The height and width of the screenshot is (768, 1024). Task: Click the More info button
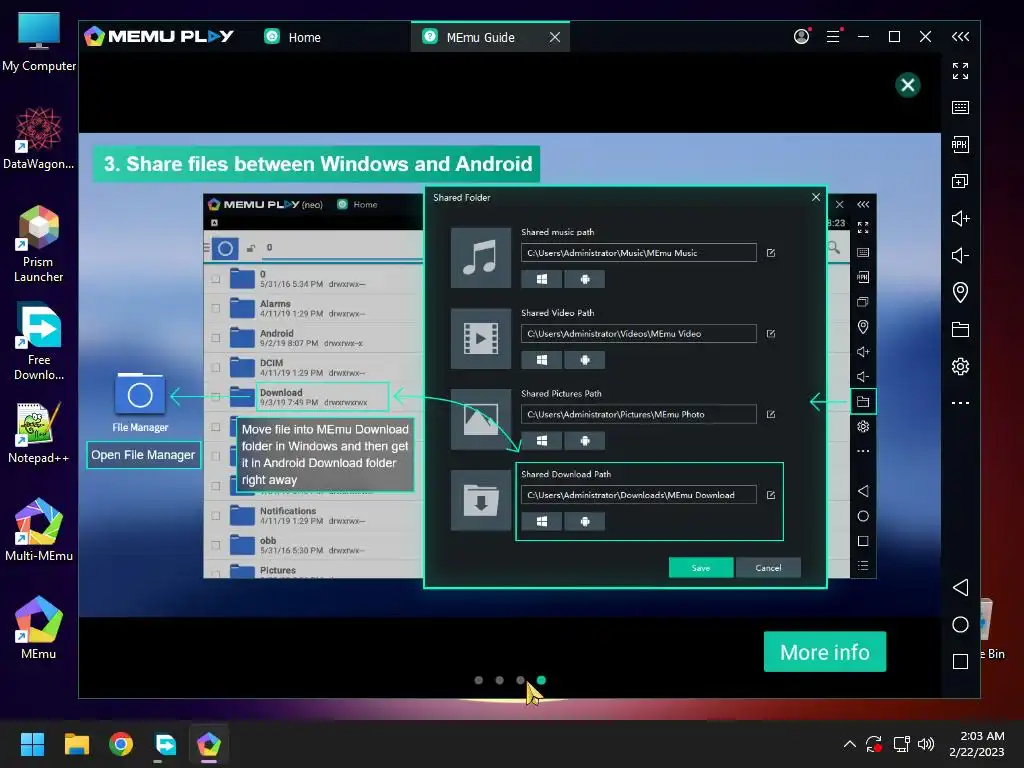825,652
